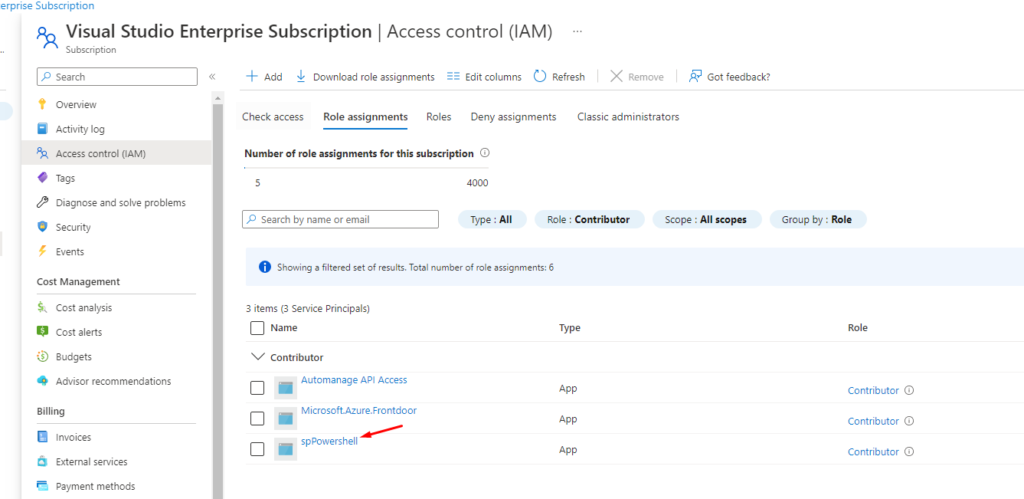Open the Role : Contributor filter
The width and height of the screenshot is (1024, 499).
point(590,219)
